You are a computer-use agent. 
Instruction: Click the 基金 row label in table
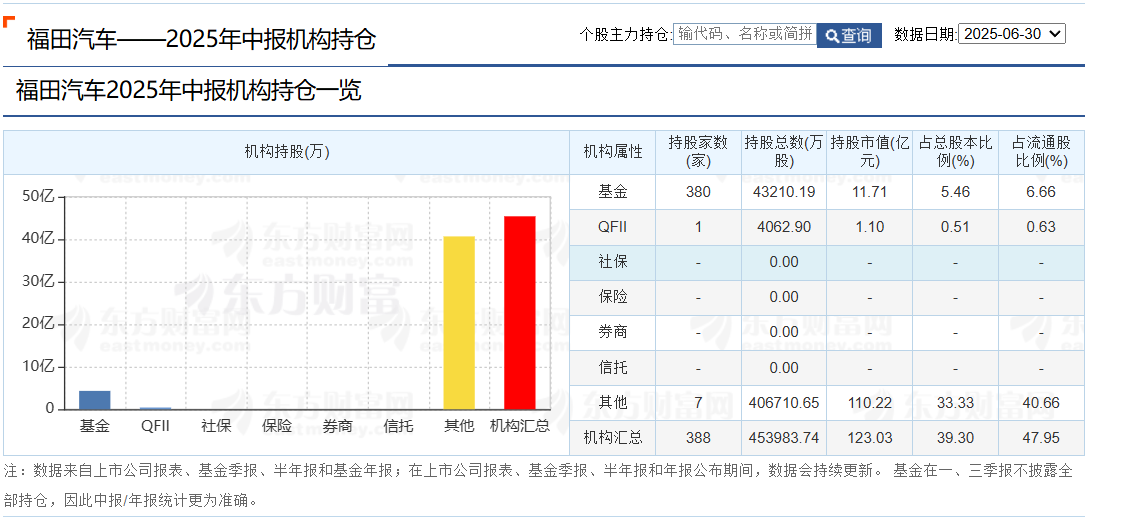[x=612, y=192]
